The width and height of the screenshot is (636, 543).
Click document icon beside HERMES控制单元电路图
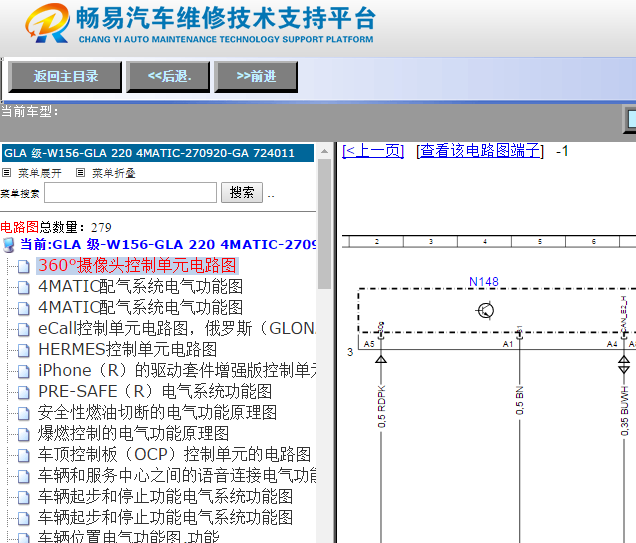[x=24, y=350]
